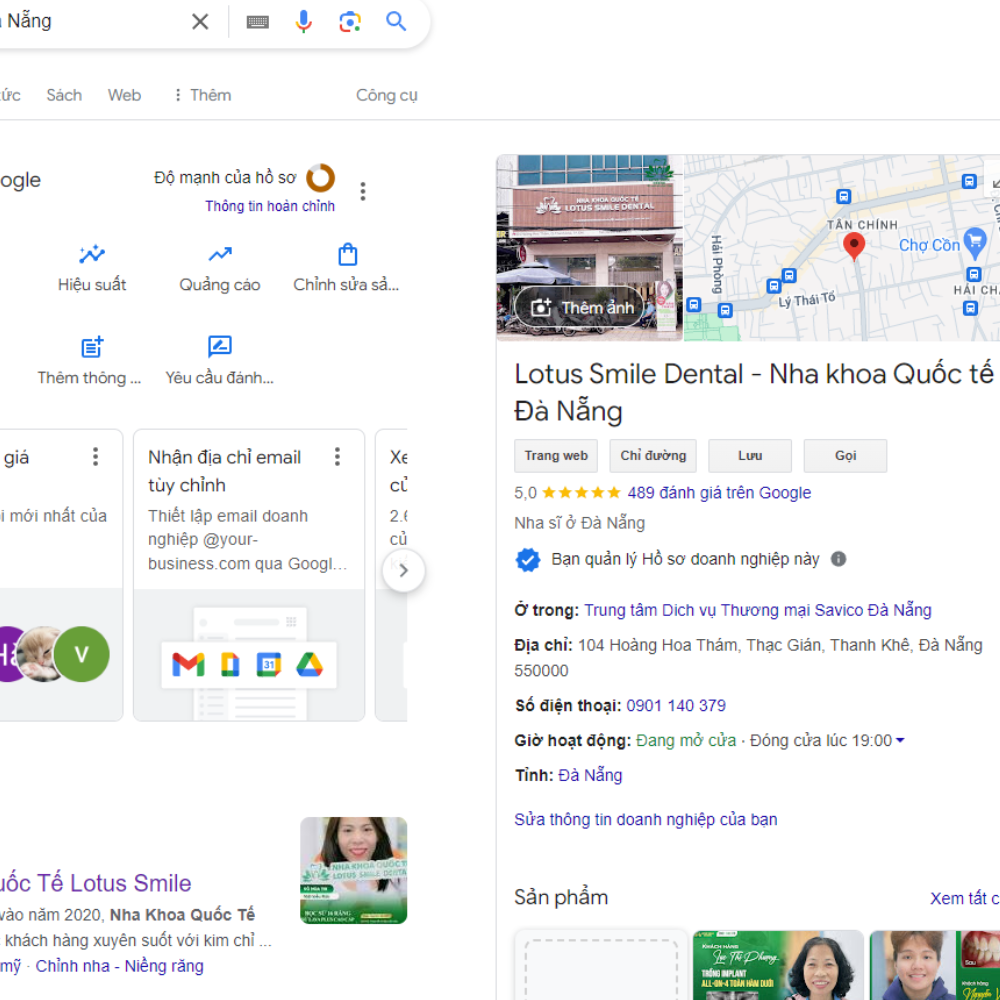Open the Chỉnh nha - Niềng răng sitelink
Viewport: 1000px width, 1000px height.
click(119, 966)
